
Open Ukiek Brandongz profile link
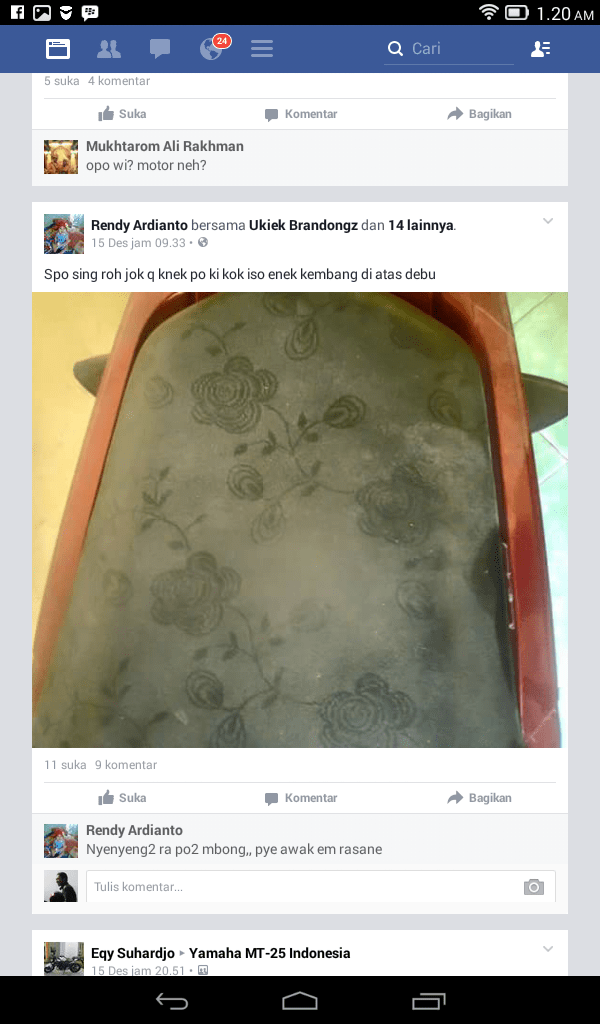click(303, 225)
